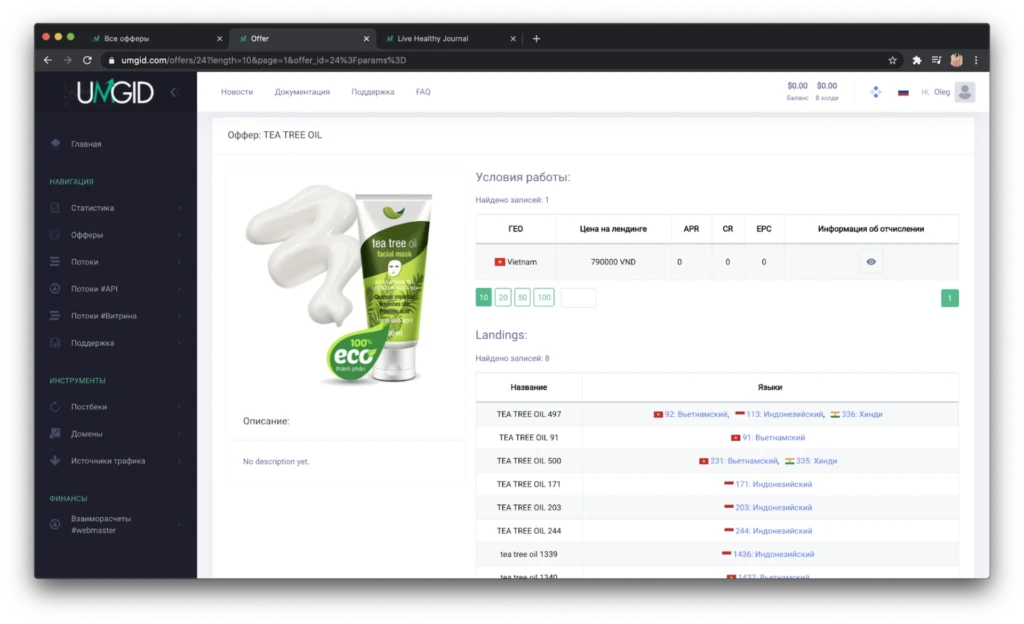Screen dimensions: 1024x624
Task: Expand the sidebar Поддержка submenu arrow
Action: [x=179, y=343]
